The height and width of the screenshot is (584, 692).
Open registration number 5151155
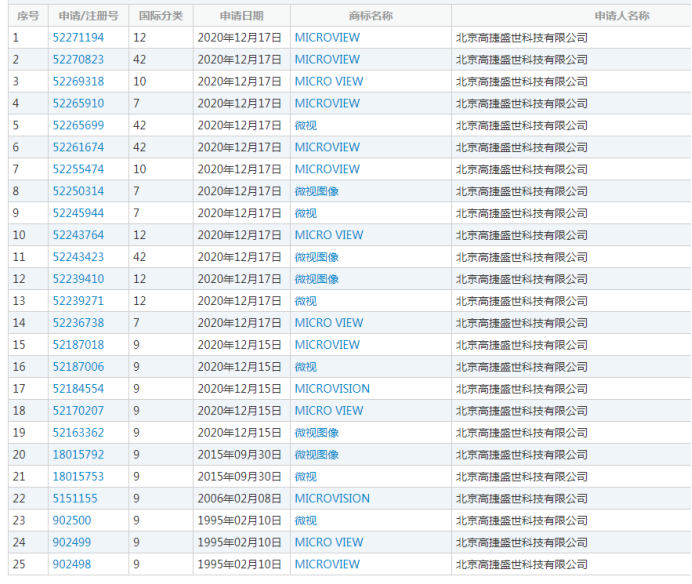coord(75,499)
